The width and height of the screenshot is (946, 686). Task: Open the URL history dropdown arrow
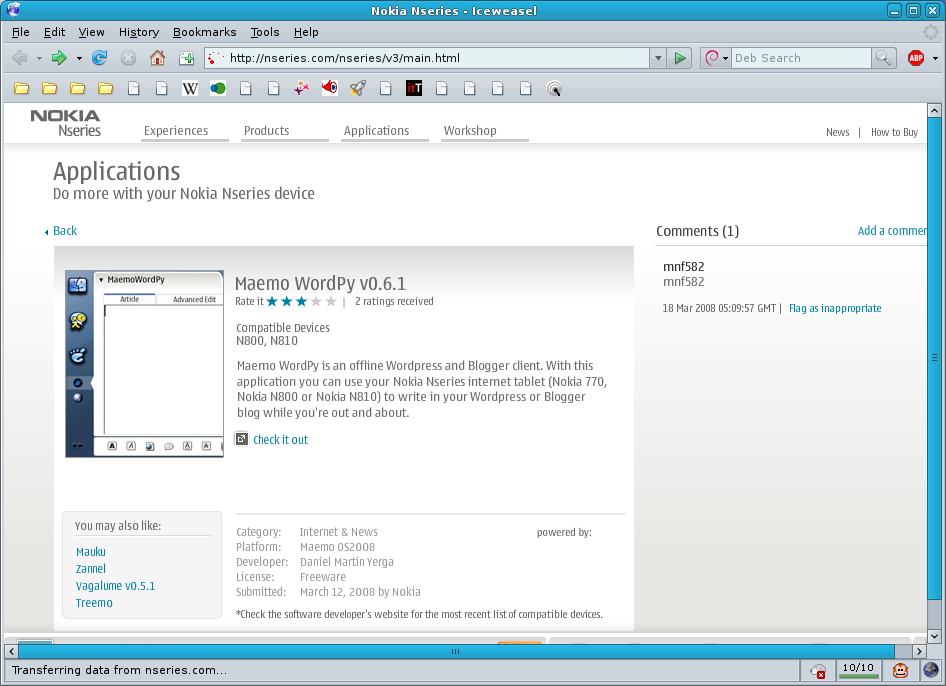tap(657, 58)
